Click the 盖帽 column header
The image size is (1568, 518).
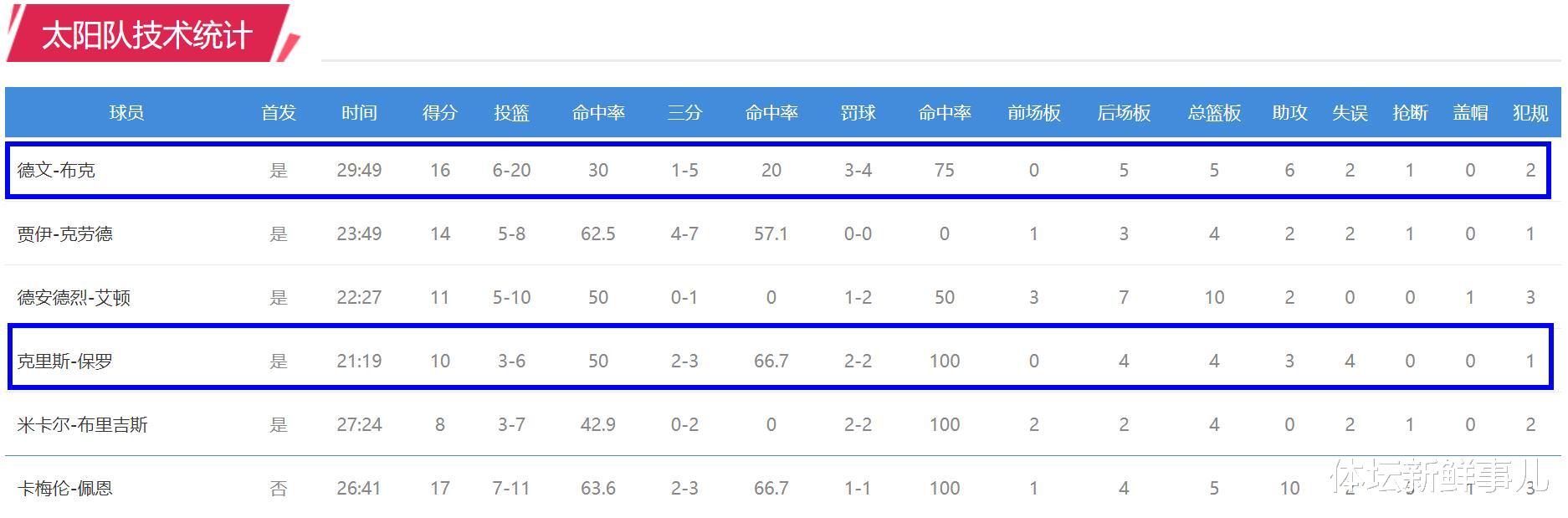[x=1470, y=113]
